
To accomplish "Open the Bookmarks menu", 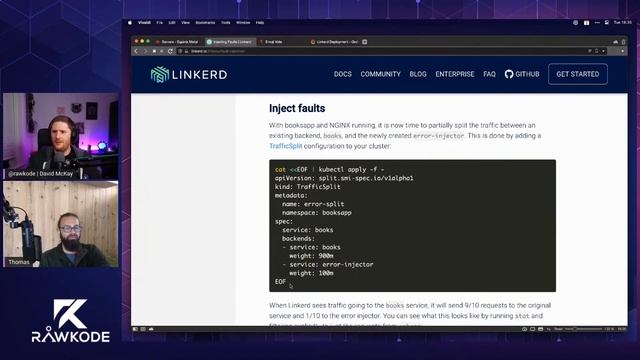I will point(205,23).
